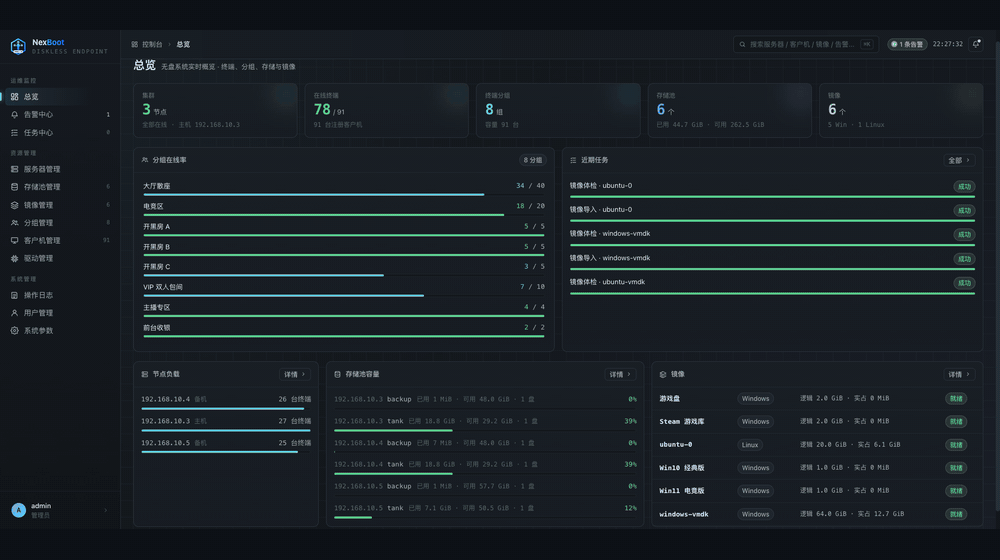
Task: Click the NexBoot logo icon
Action: coord(18,46)
